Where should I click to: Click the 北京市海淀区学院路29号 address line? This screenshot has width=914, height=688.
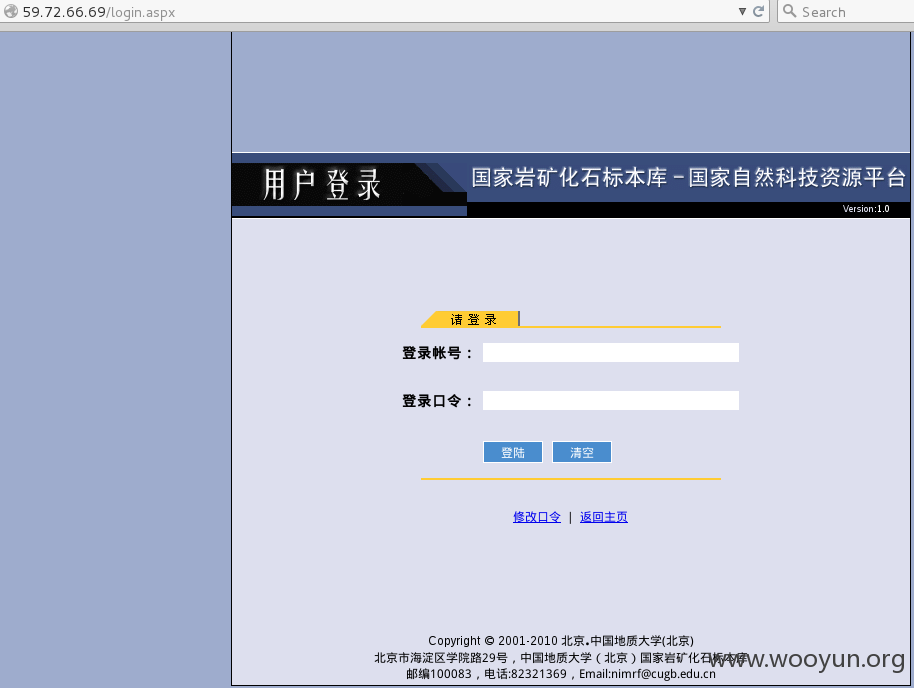pyautogui.click(x=560, y=657)
